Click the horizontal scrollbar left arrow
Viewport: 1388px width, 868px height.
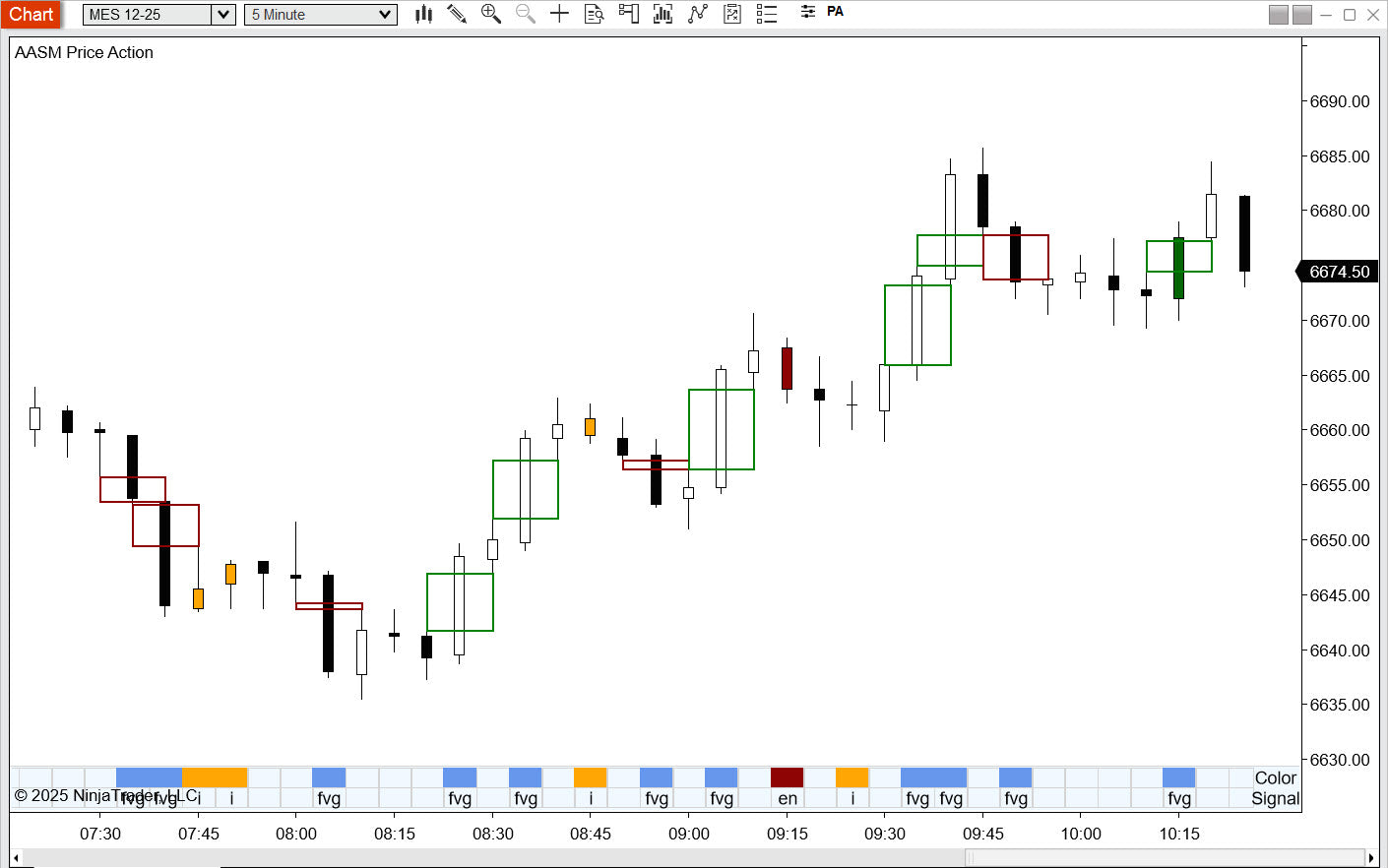click(x=16, y=858)
